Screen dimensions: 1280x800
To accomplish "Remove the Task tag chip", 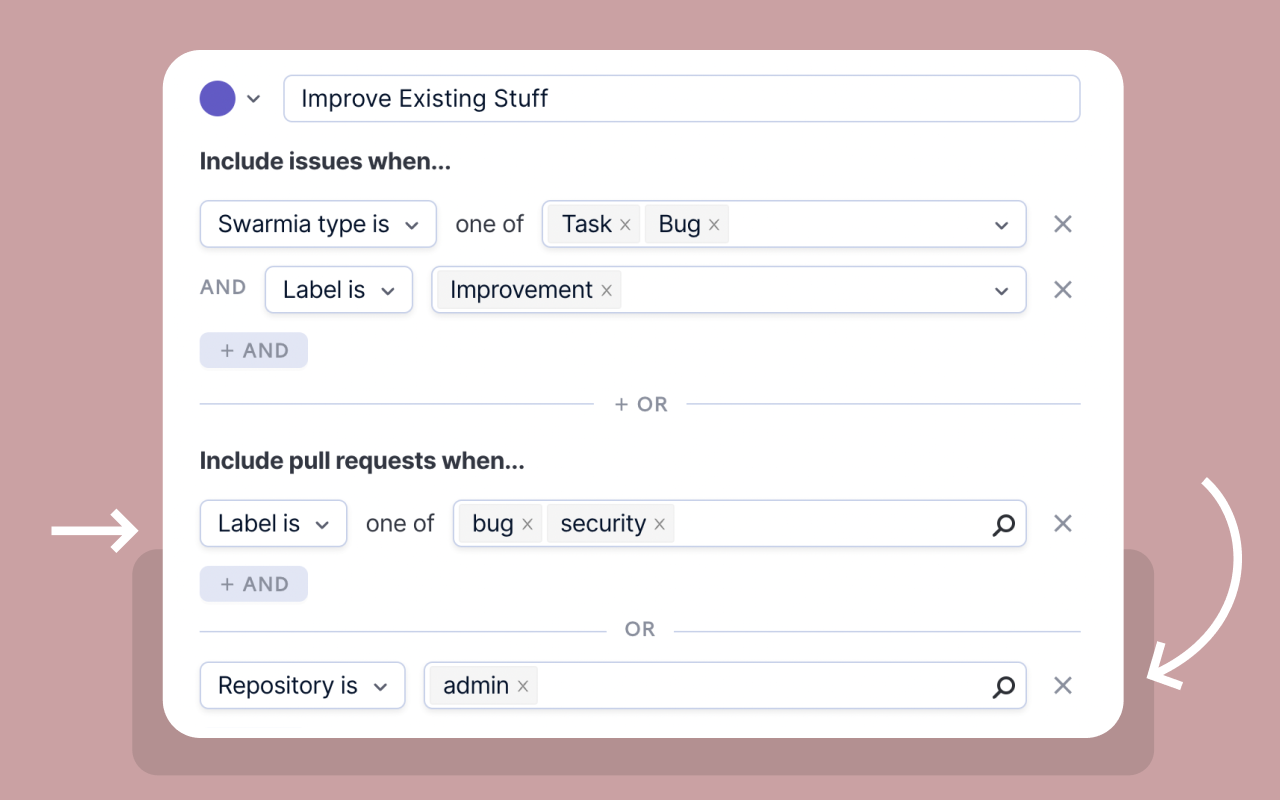I will pos(625,225).
